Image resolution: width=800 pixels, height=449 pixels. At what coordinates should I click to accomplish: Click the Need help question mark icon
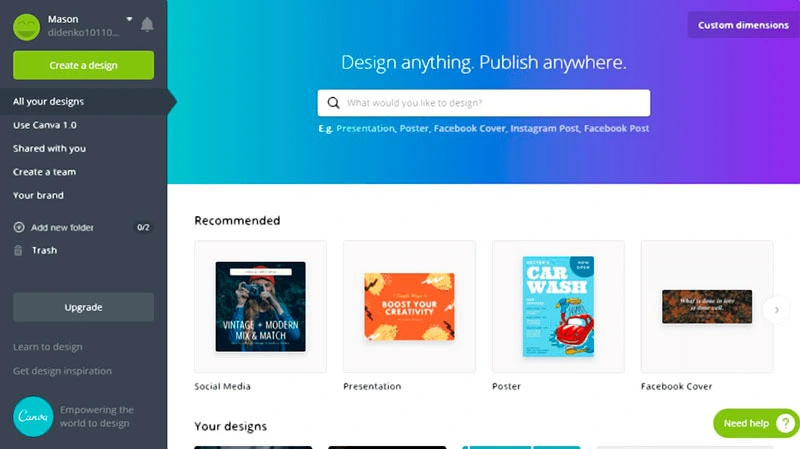point(785,423)
